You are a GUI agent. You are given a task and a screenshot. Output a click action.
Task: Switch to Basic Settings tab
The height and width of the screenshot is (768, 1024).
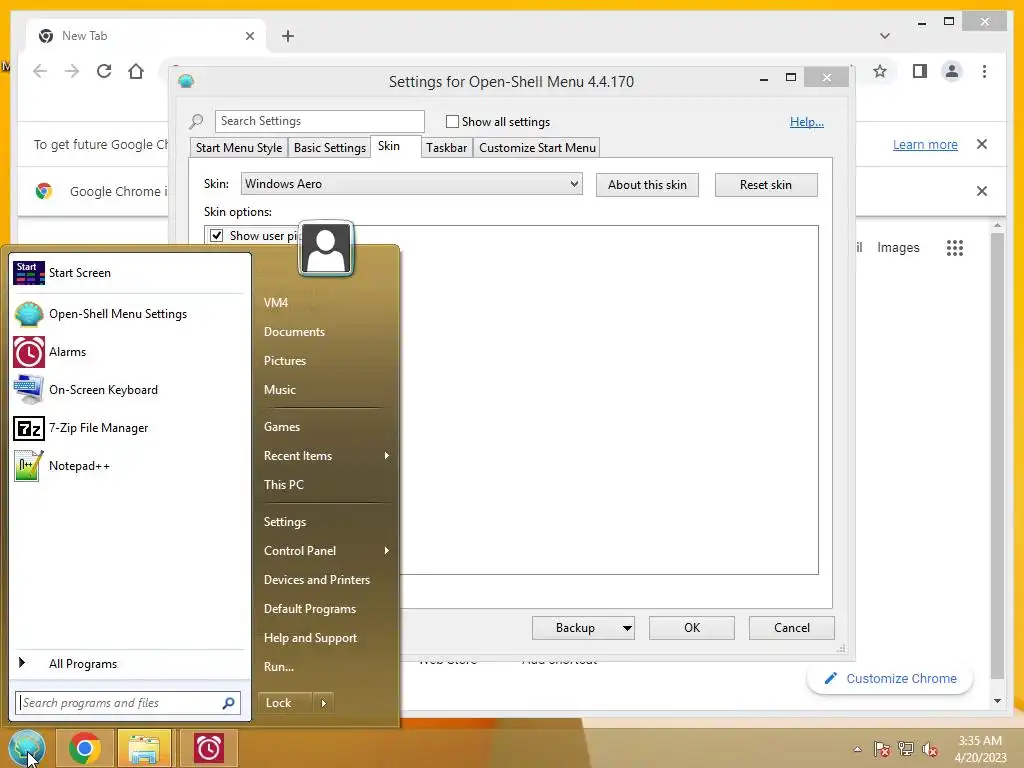pyautogui.click(x=330, y=148)
